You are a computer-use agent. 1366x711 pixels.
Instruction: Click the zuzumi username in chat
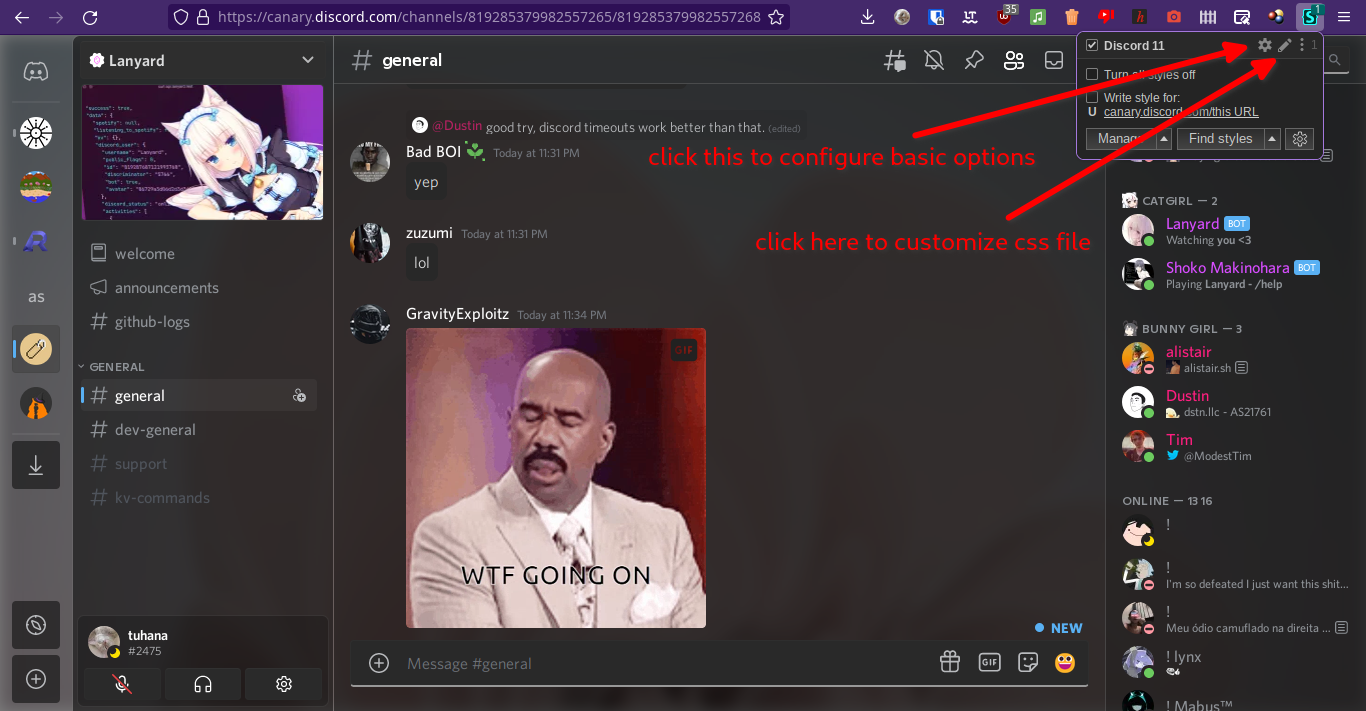pos(429,233)
